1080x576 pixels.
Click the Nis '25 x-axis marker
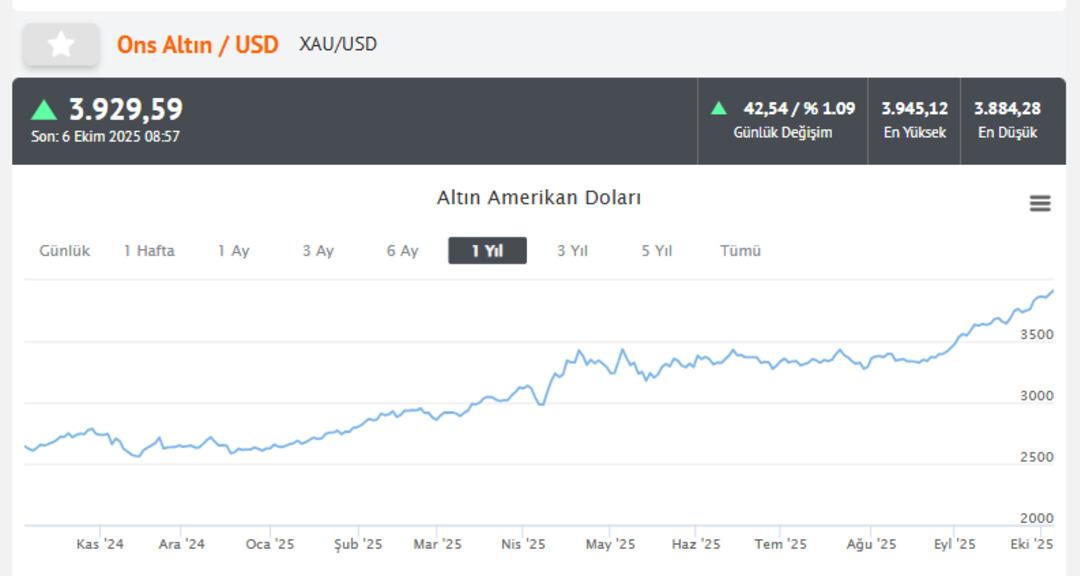523,545
